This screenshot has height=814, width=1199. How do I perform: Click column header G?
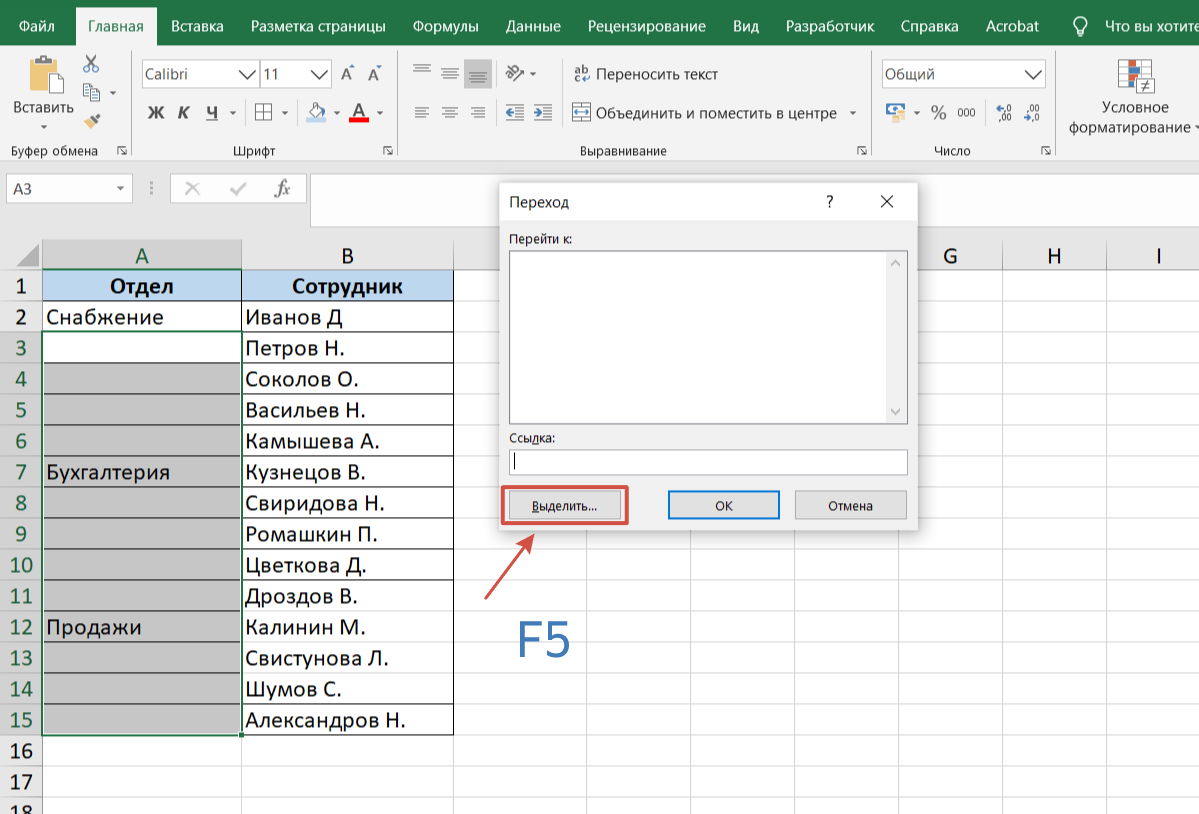950,256
